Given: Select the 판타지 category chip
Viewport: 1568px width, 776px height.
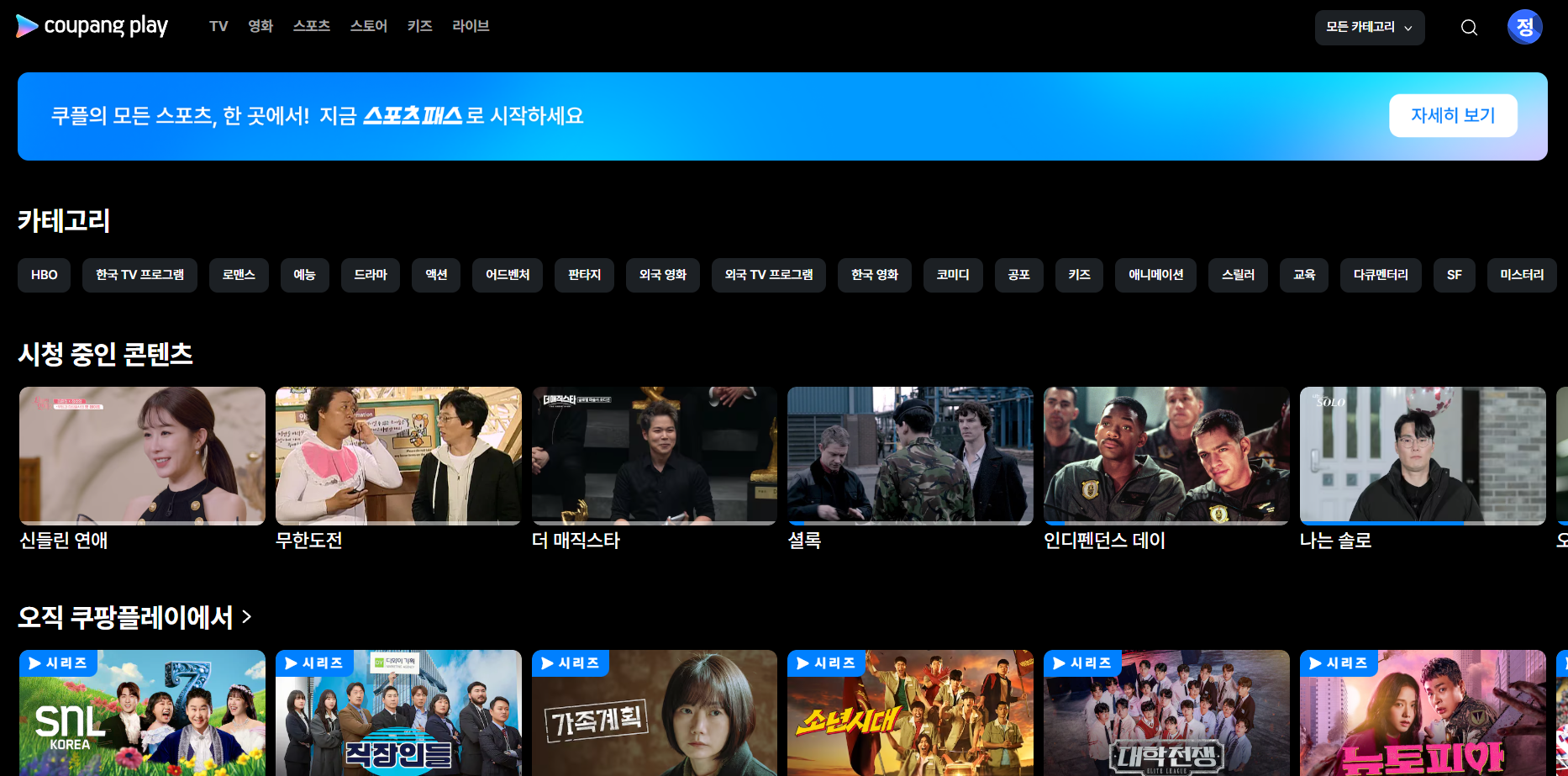Looking at the screenshot, I should [584, 275].
